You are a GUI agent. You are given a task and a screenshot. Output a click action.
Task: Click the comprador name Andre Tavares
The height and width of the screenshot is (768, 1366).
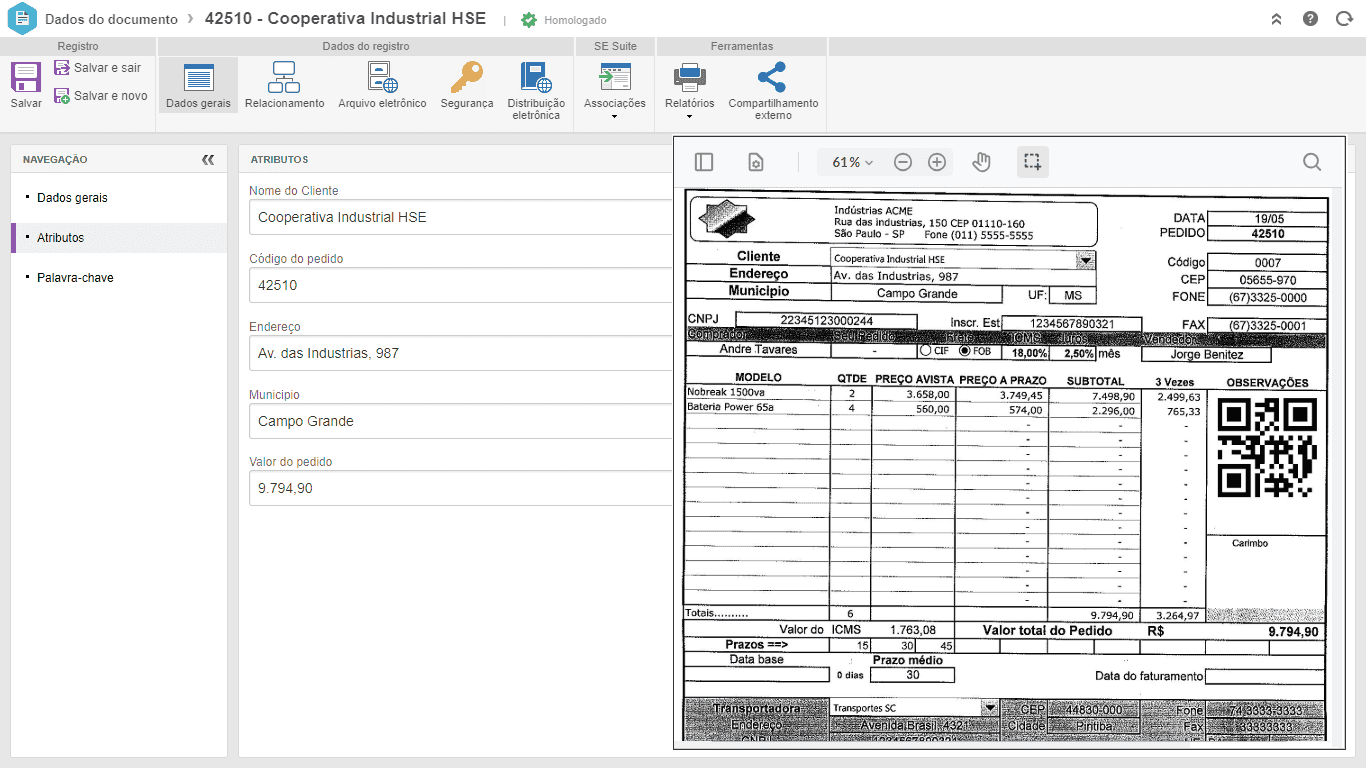759,350
